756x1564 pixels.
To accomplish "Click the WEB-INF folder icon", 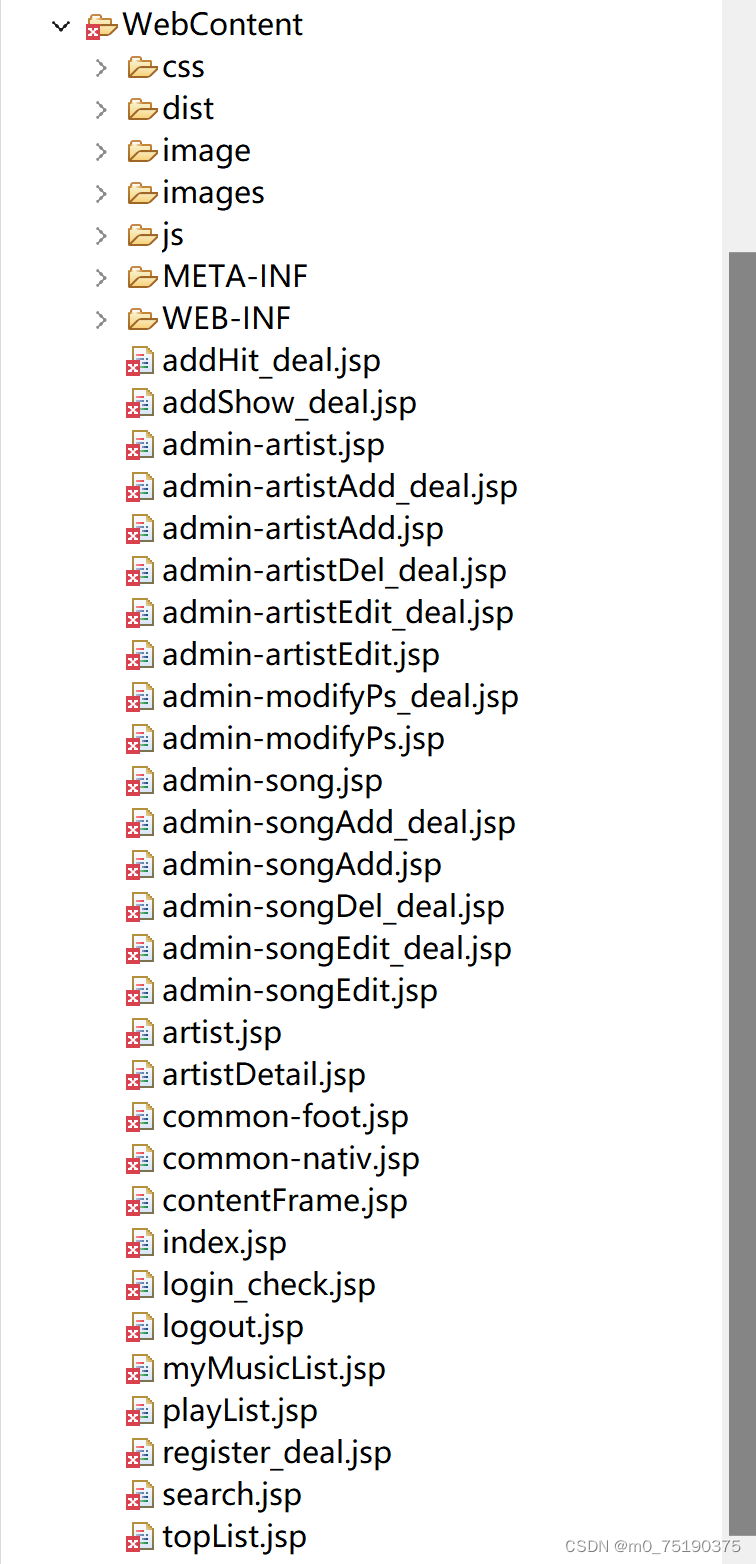I will (143, 319).
